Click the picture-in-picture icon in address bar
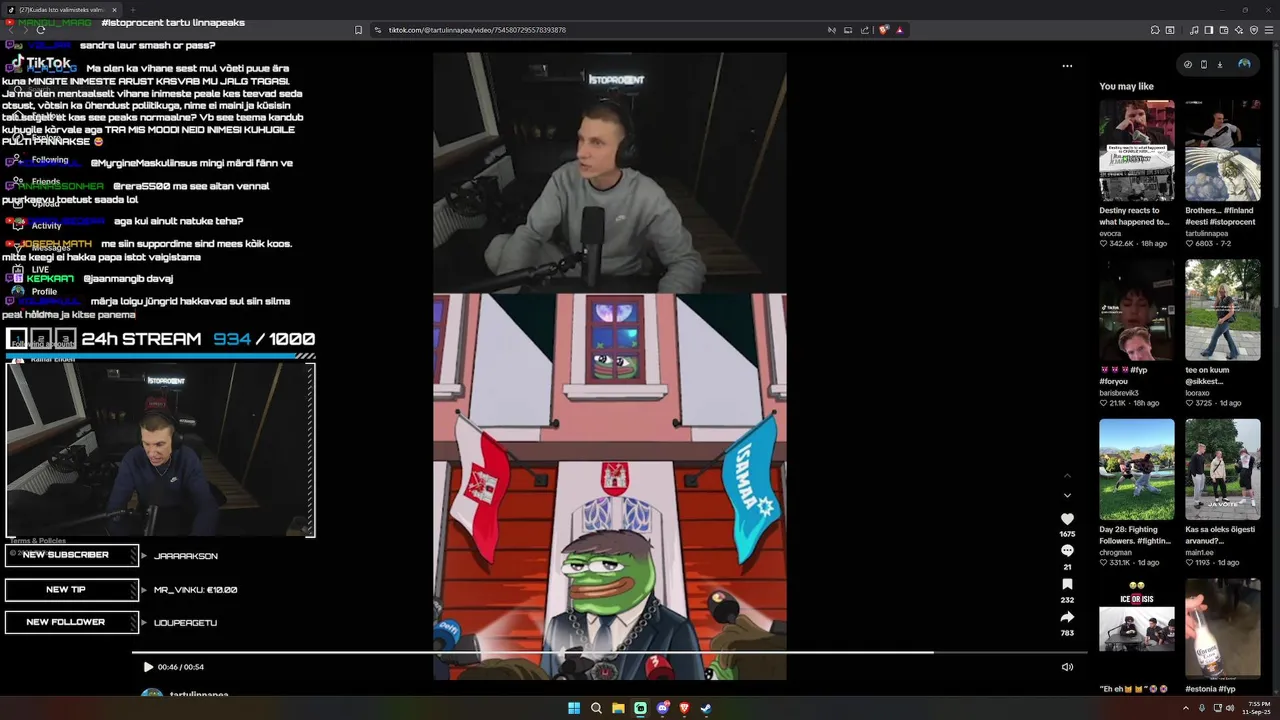Screen dimensions: 1280x720 pos(848,30)
